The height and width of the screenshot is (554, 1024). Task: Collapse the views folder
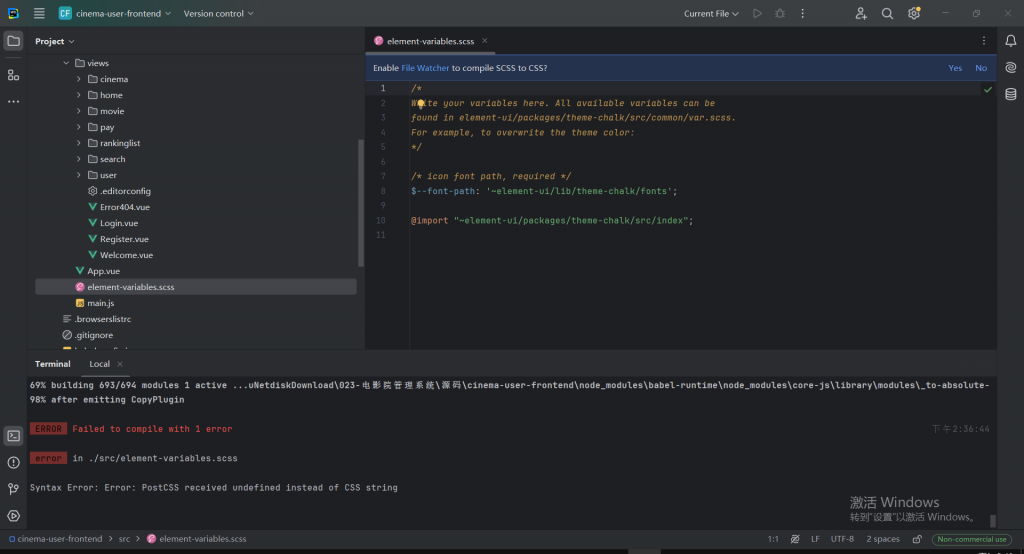point(66,63)
